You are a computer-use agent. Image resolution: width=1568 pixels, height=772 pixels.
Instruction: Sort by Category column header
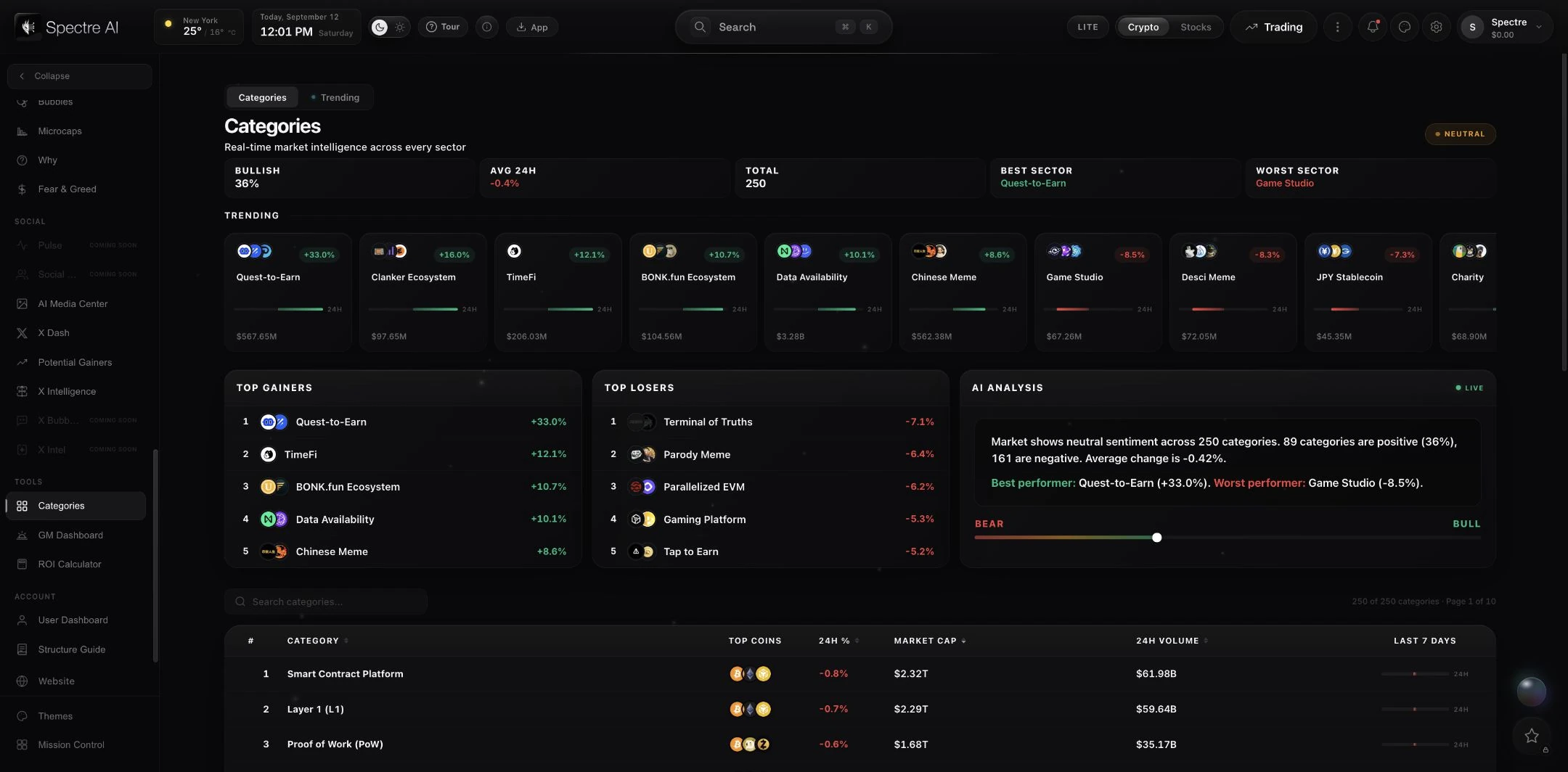[317, 641]
